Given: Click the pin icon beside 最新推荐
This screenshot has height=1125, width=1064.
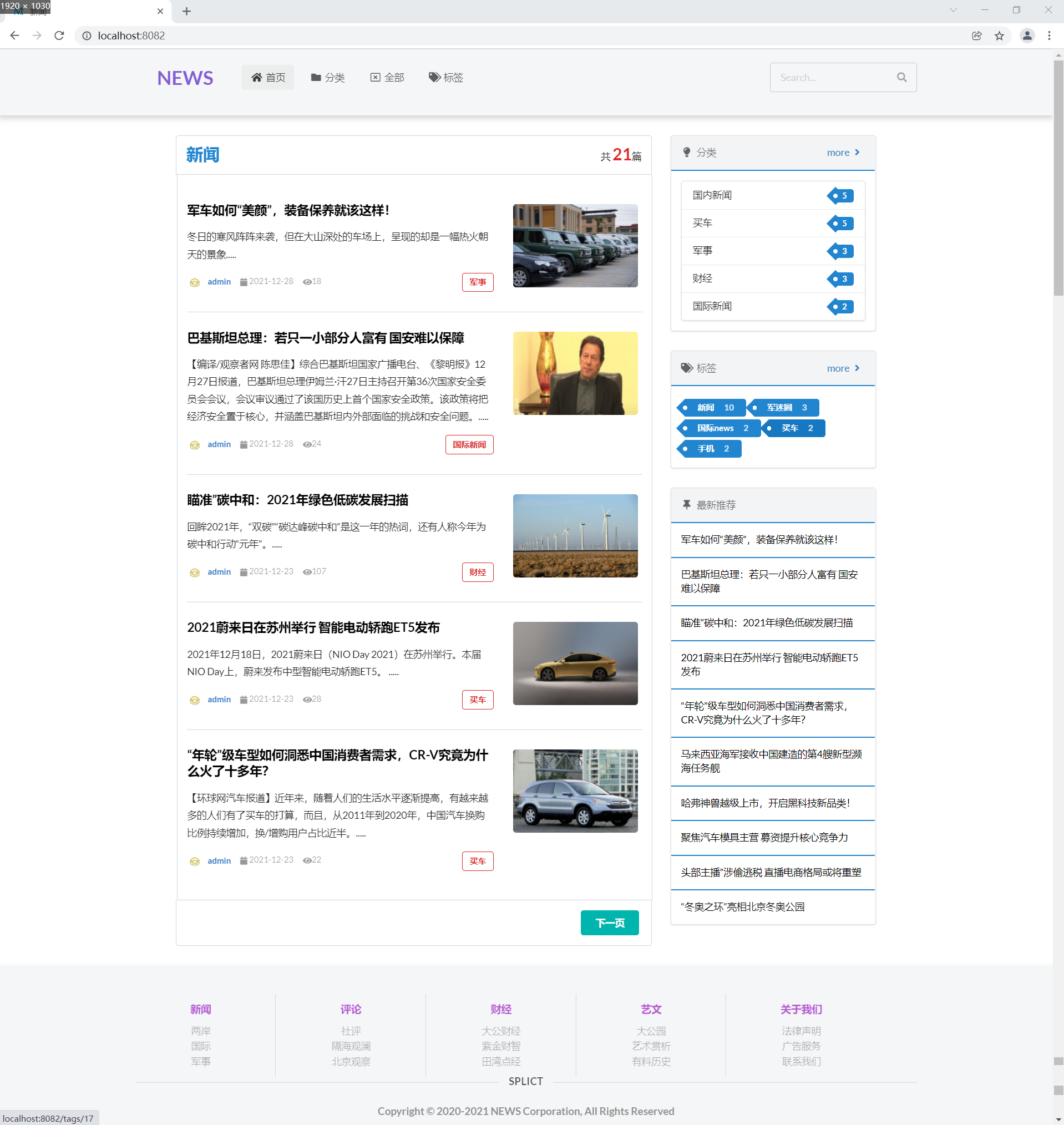Looking at the screenshot, I should point(686,505).
